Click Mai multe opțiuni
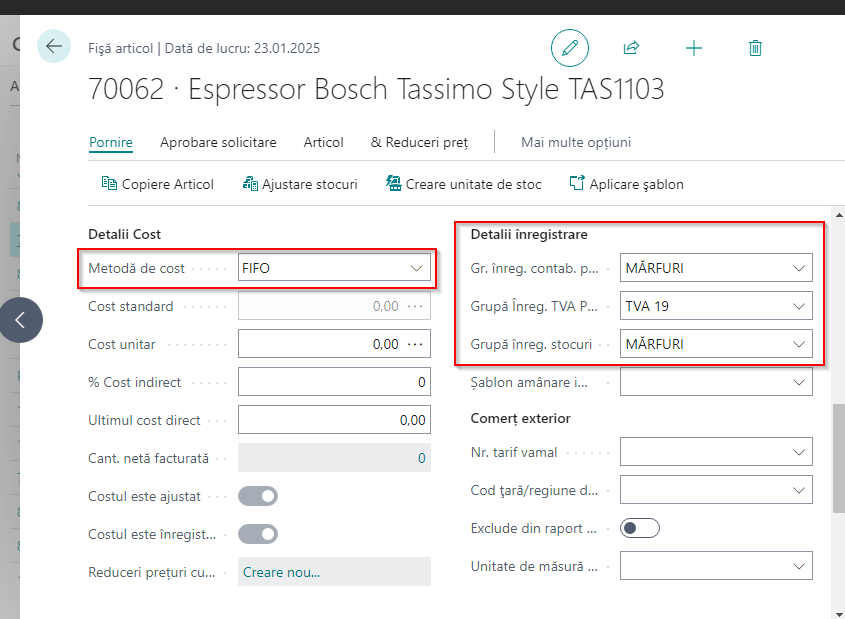This screenshot has width=845, height=619. [x=576, y=142]
